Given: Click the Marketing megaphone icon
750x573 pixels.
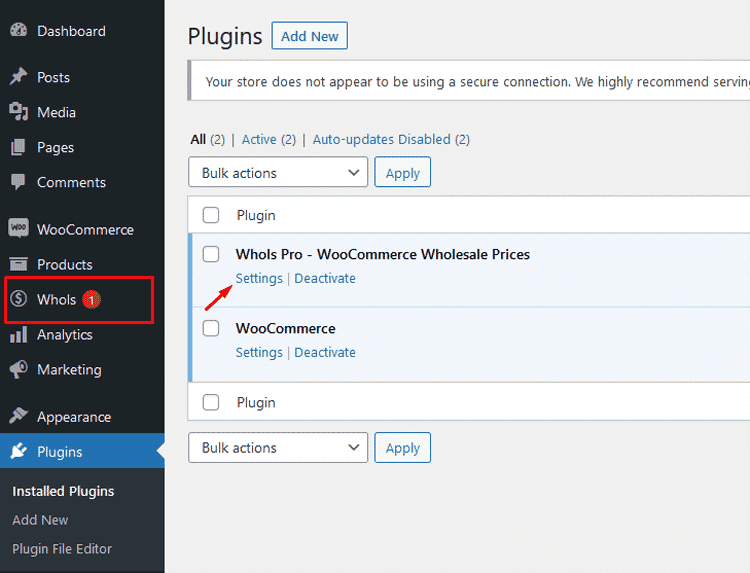Looking at the screenshot, I should click(x=19, y=369).
